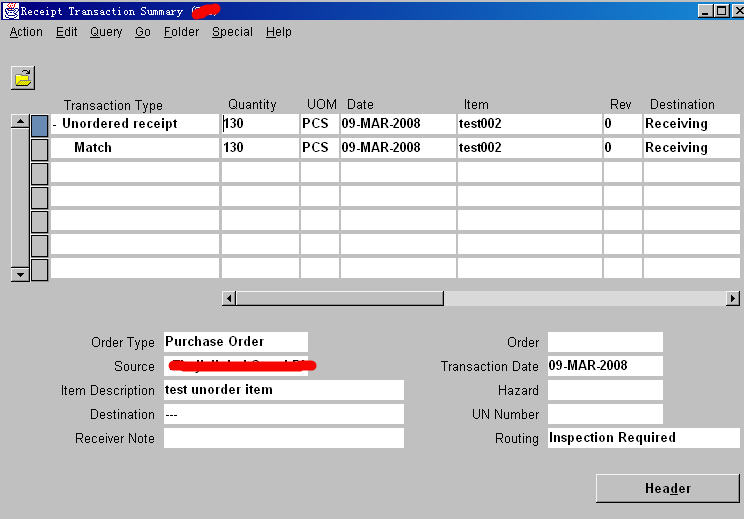The height and width of the screenshot is (519, 744).
Task: Click the Routing field Inspection Required
Action: [x=644, y=438]
